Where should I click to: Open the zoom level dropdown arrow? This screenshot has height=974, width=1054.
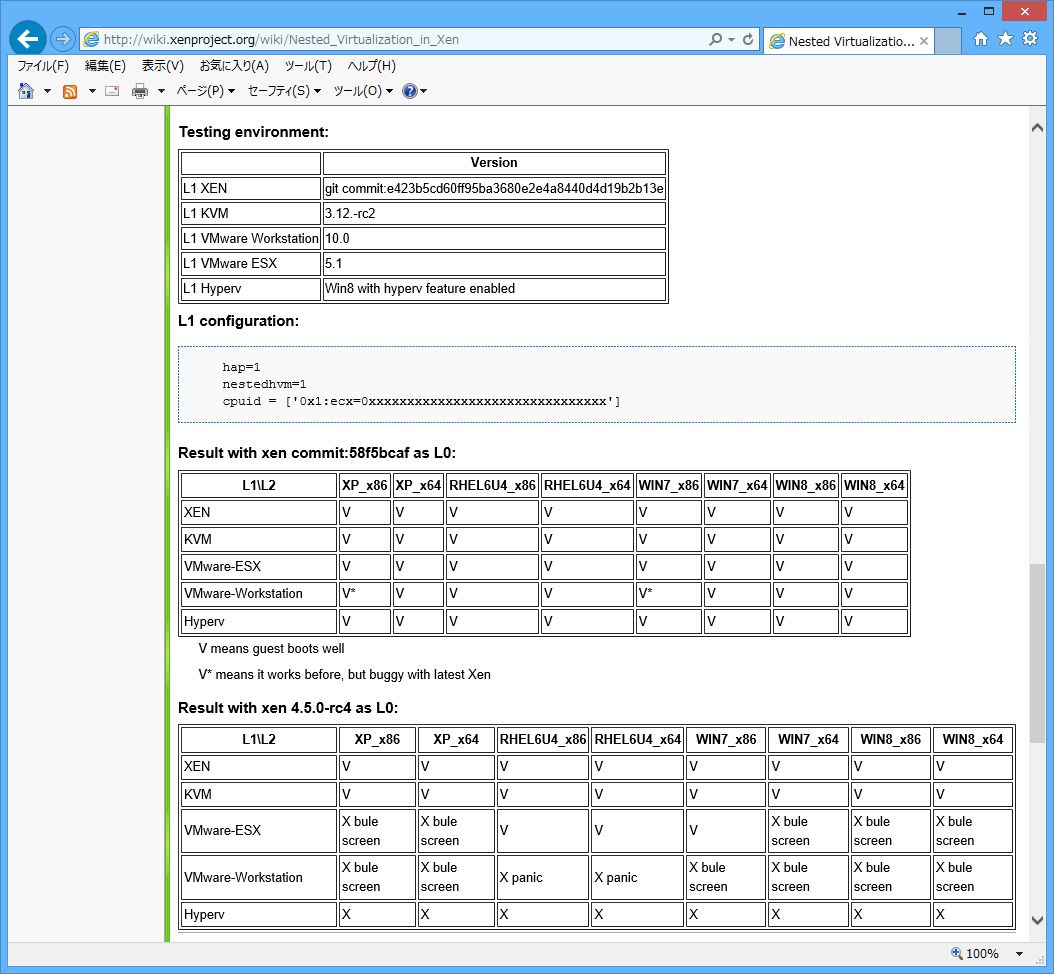point(1020,954)
